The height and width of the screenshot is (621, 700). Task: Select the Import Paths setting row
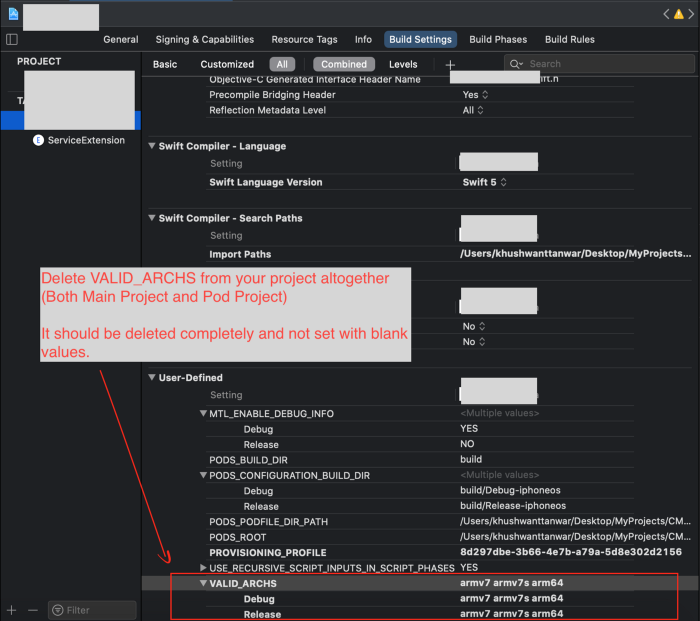[420, 254]
